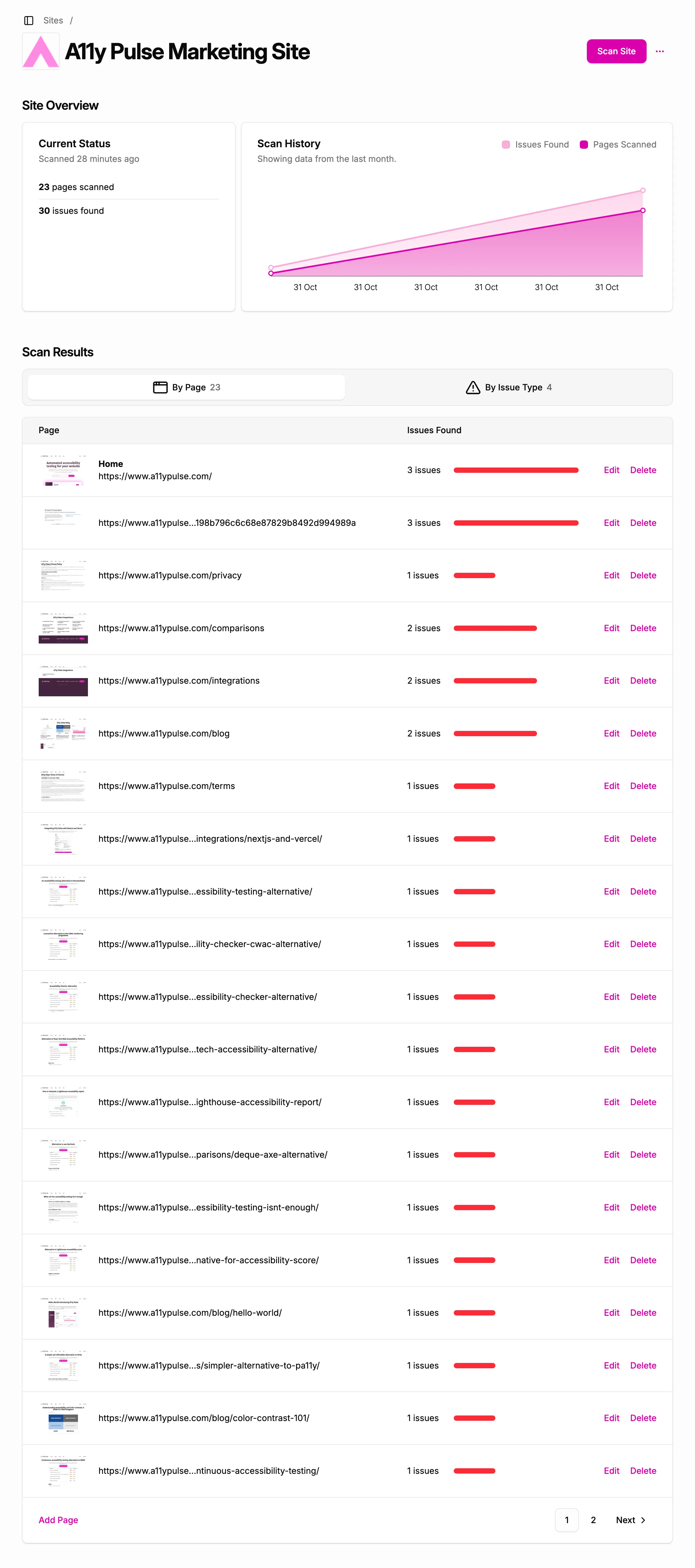Select the By Page tab

click(187, 388)
